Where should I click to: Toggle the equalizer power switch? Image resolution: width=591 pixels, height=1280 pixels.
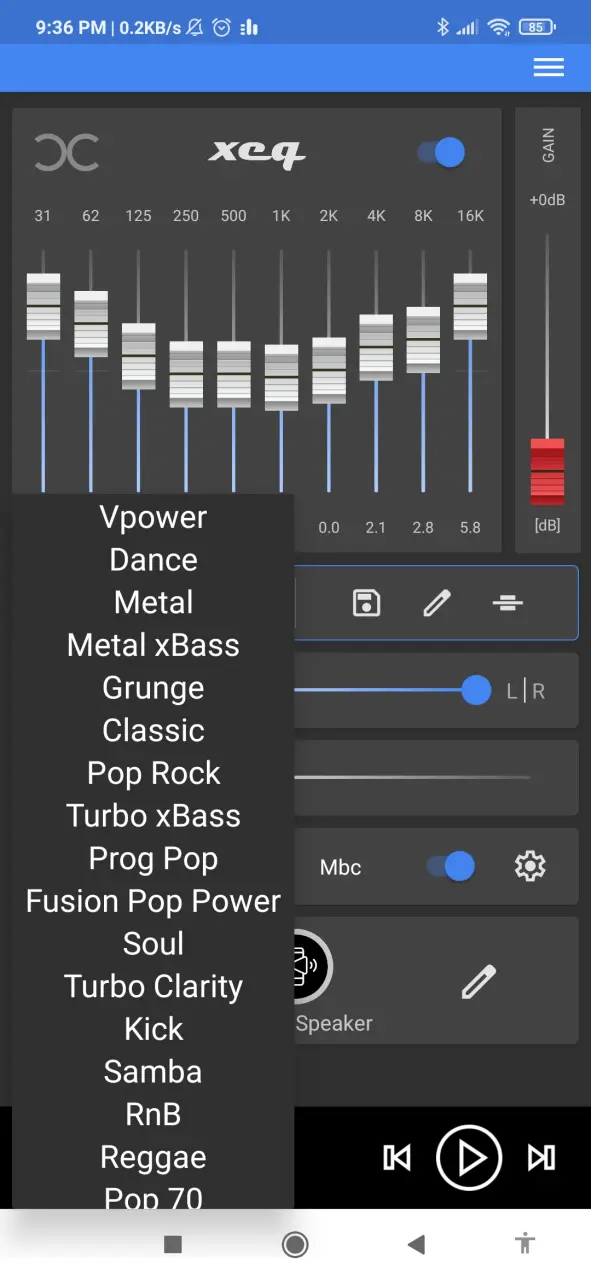tap(442, 153)
